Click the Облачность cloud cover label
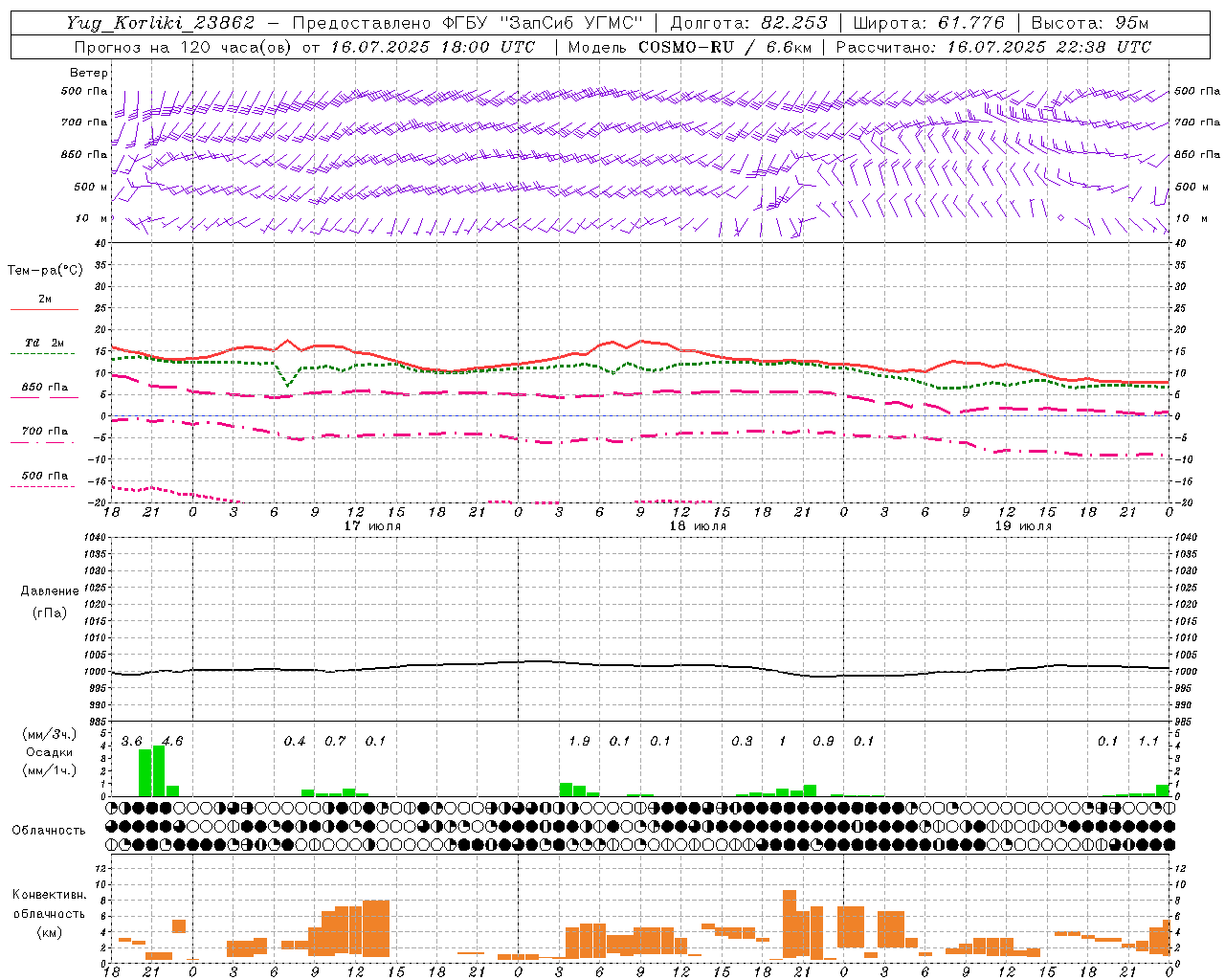 [49, 831]
